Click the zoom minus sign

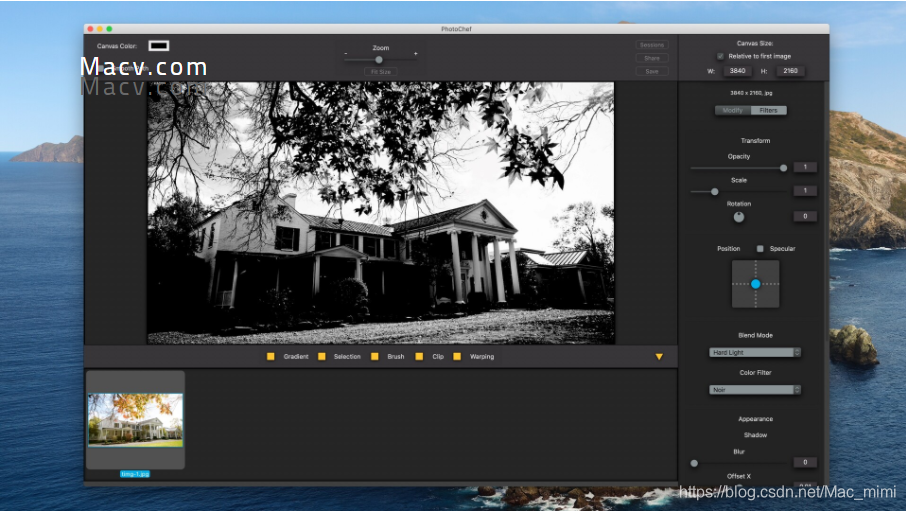[346, 54]
